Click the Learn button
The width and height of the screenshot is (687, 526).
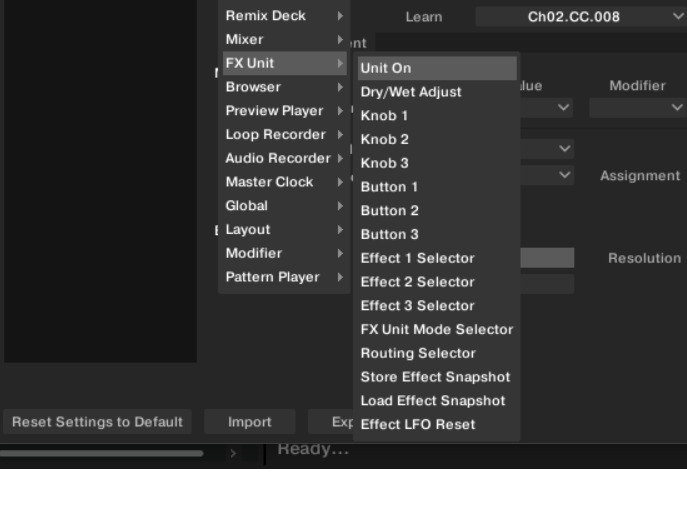pyautogui.click(x=424, y=17)
